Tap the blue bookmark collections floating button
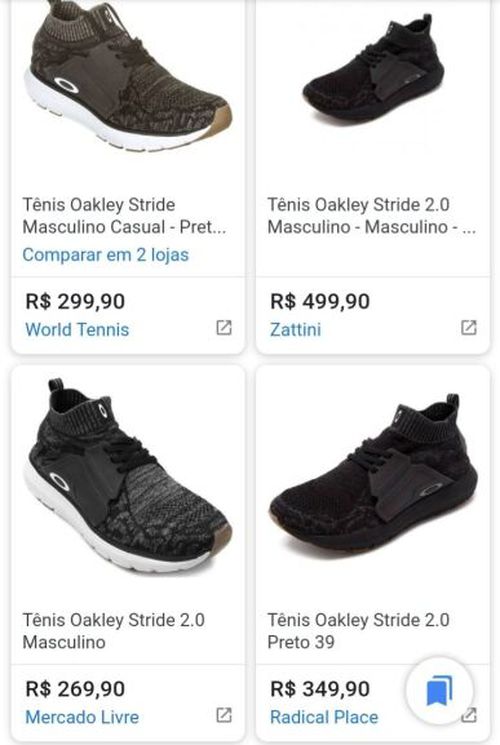This screenshot has height=745, width=500. (440, 690)
